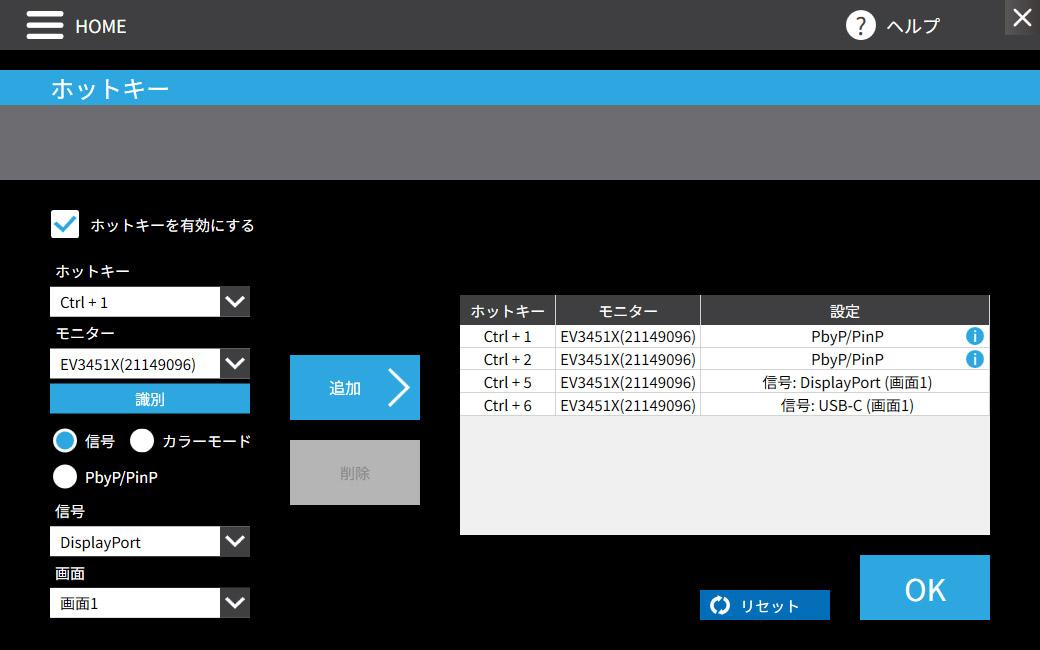Click info icon on Ctrl + 1 row
The image size is (1040, 650).
pos(974,336)
